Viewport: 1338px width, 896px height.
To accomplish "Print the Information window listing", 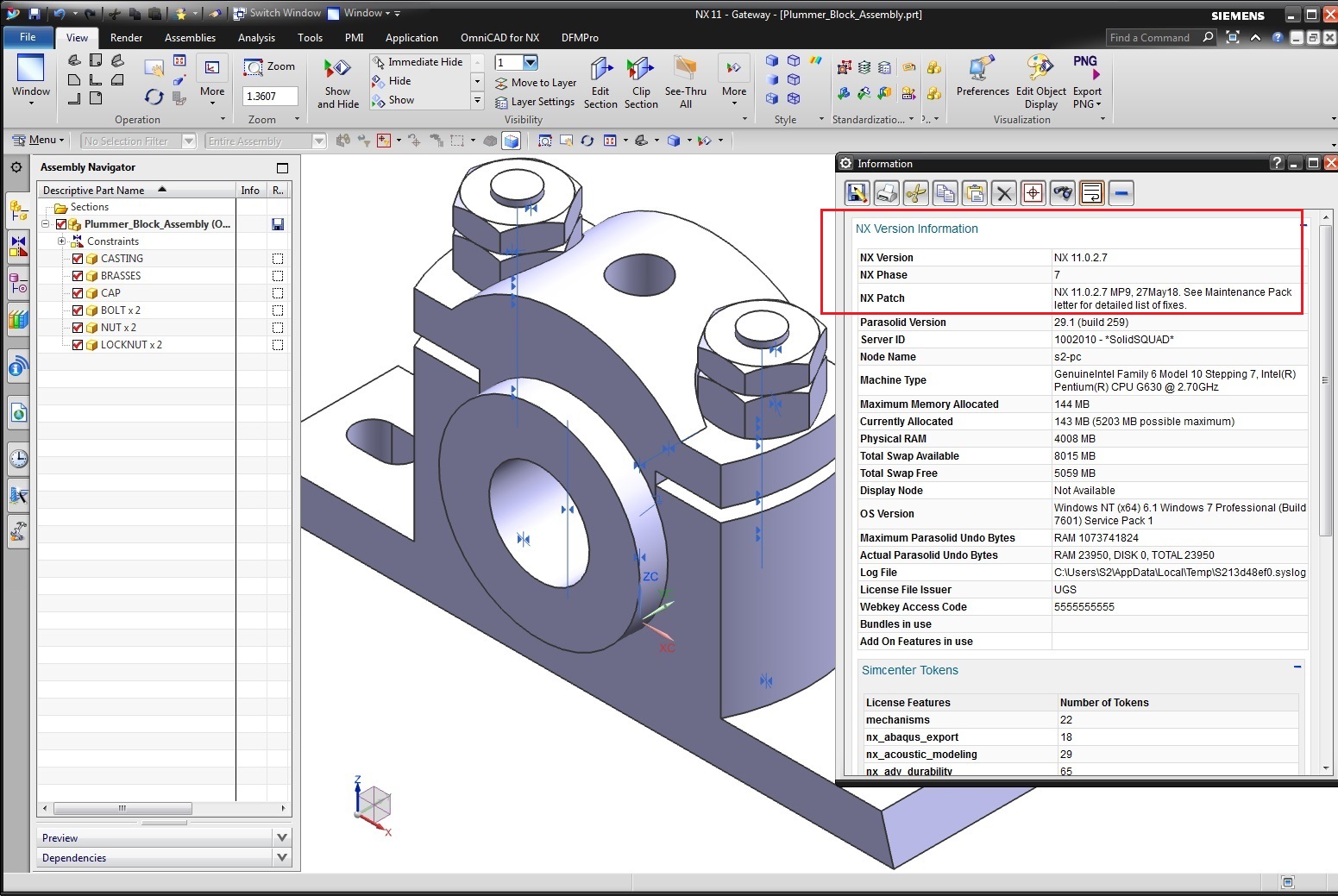I will pyautogui.click(x=886, y=193).
